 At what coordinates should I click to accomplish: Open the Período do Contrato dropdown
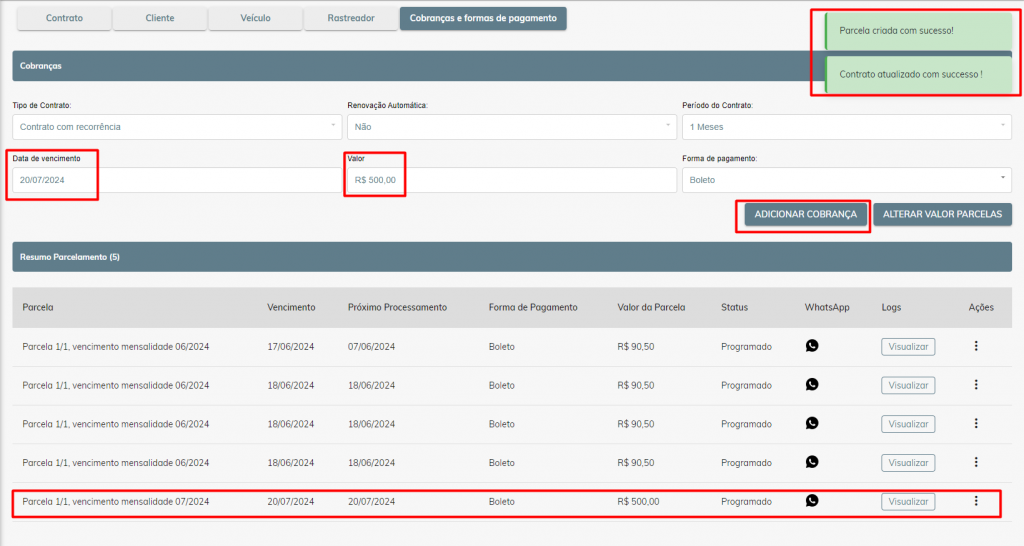click(846, 127)
